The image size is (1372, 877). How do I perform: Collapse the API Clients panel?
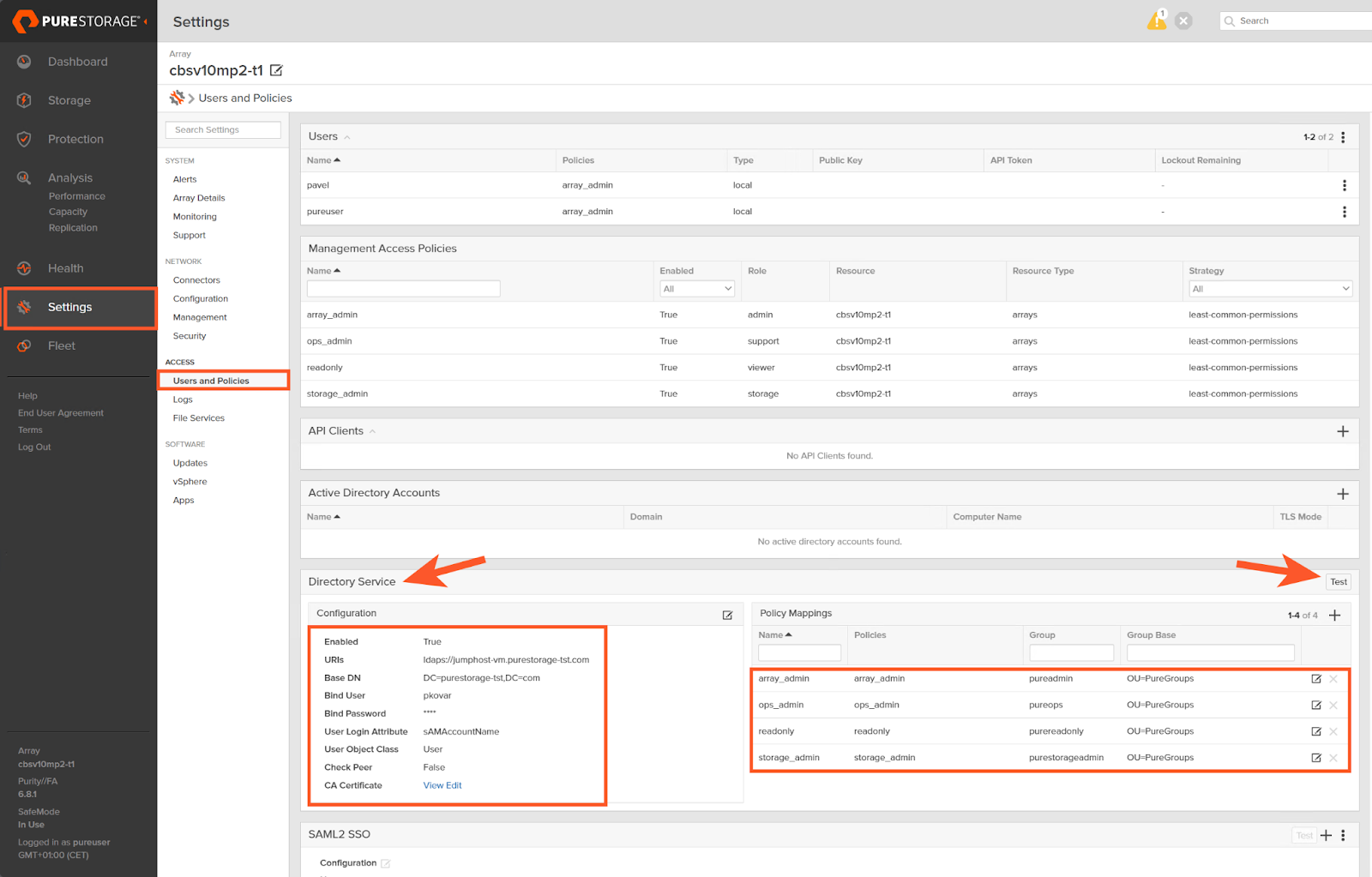click(x=372, y=431)
